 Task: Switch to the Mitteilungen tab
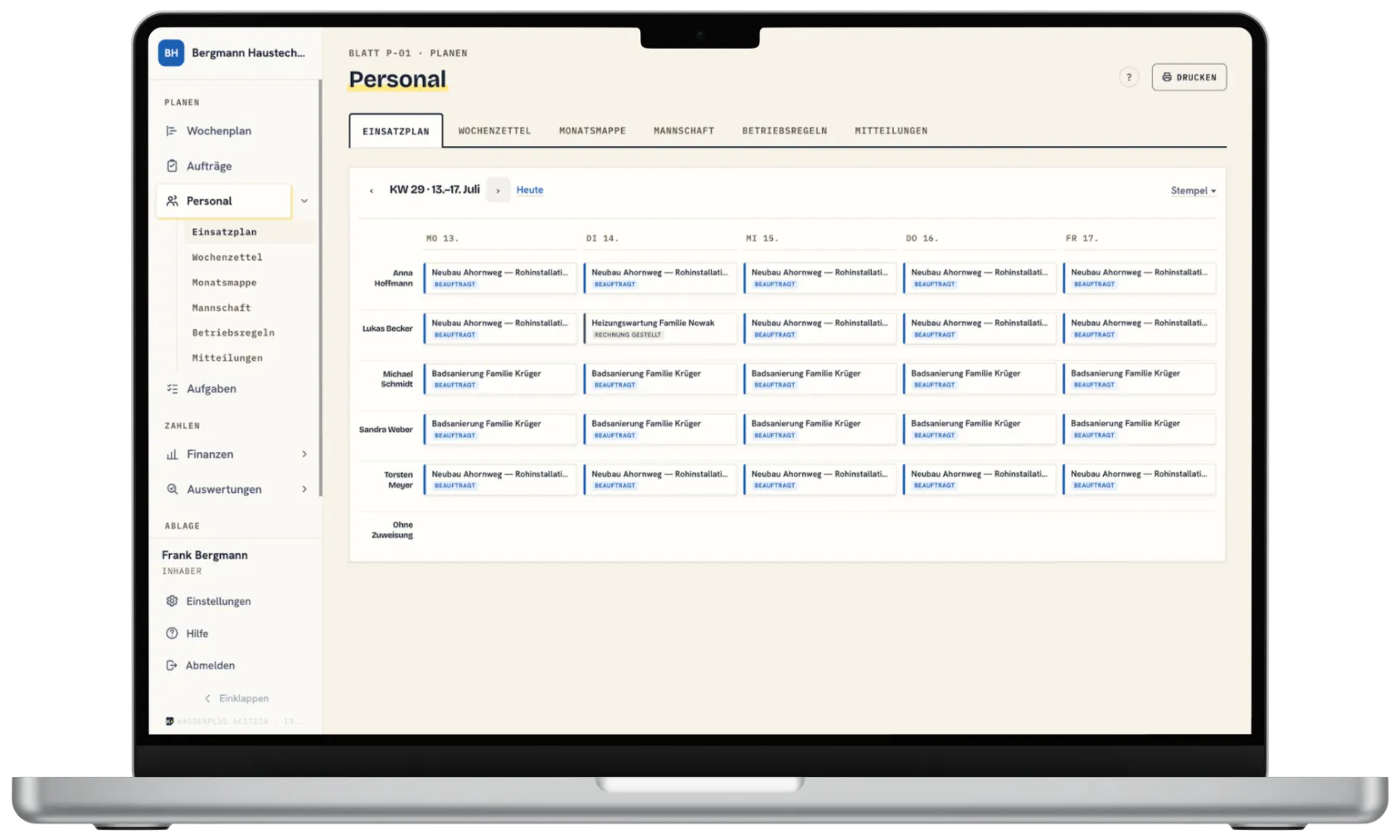[892, 131]
